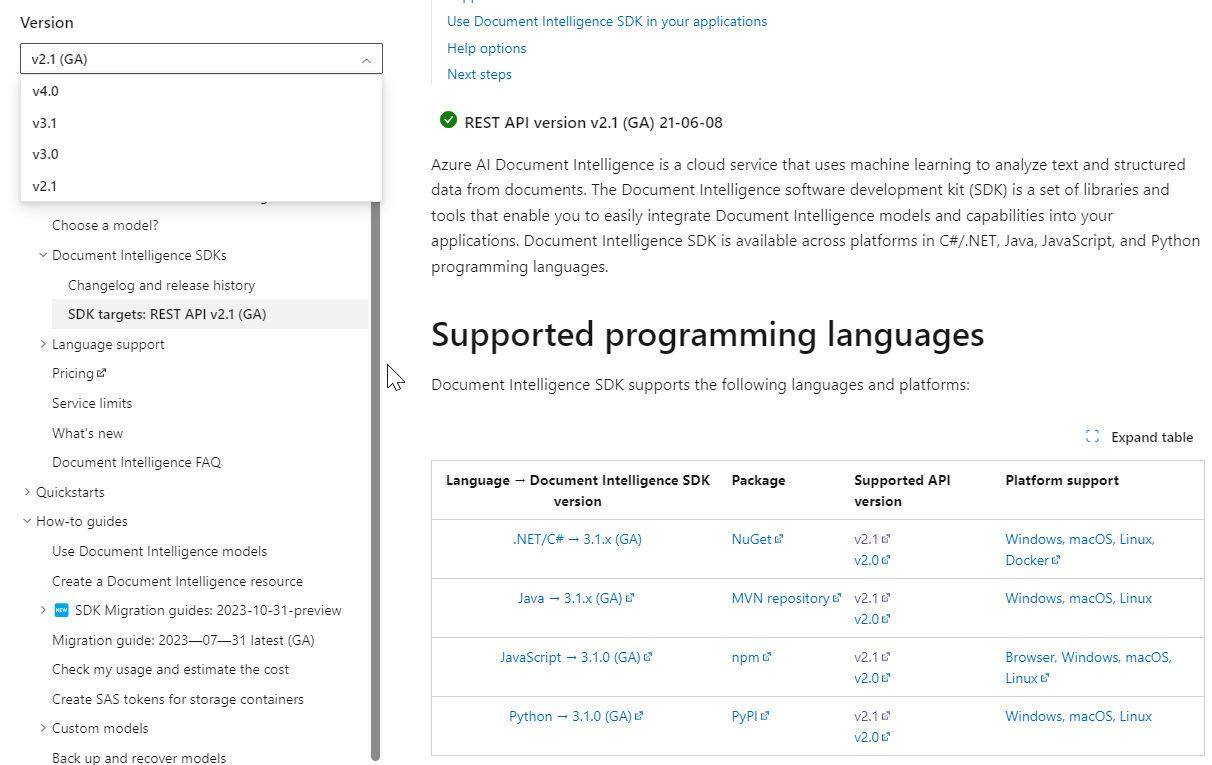
Task: Open Windows, macOS, Linux, Docker platform link
Action: pyautogui.click(x=1080, y=549)
